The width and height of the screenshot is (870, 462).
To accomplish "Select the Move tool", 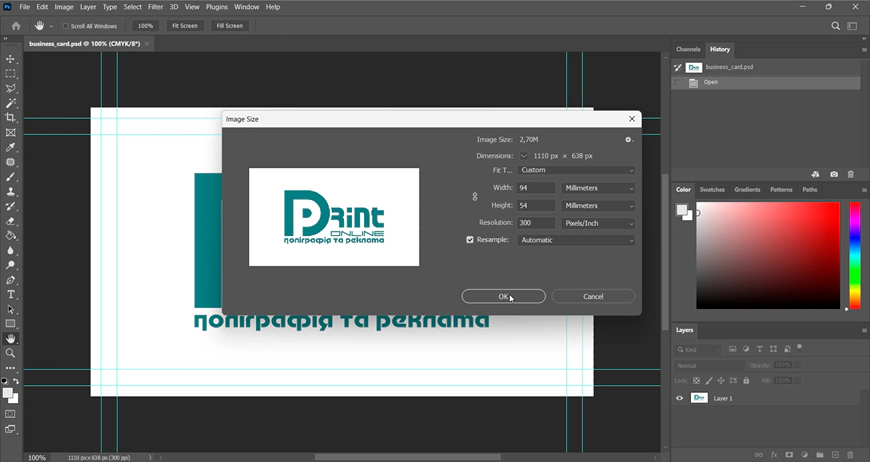I will tap(11, 59).
